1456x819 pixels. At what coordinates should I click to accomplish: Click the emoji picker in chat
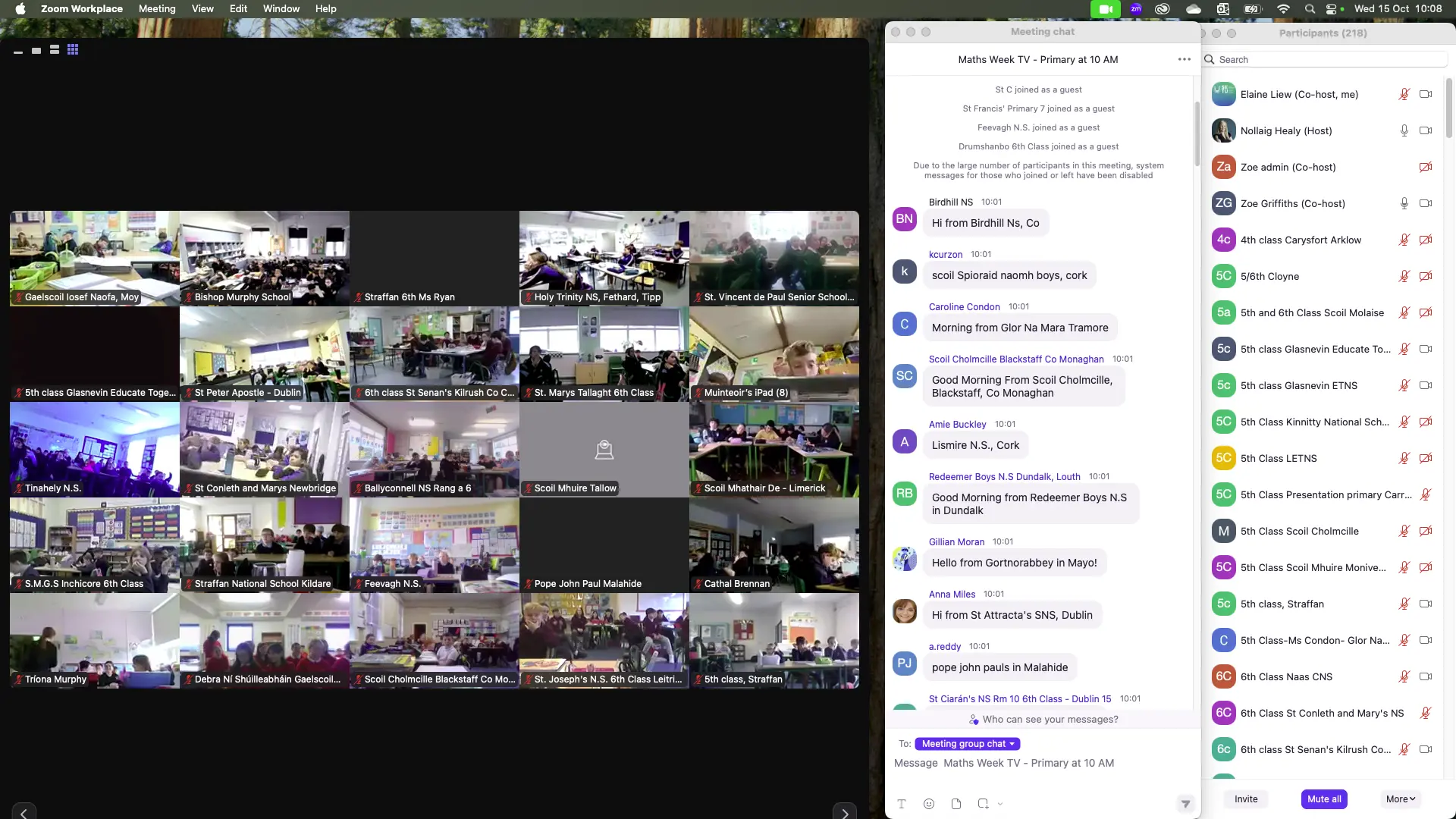tap(929, 804)
